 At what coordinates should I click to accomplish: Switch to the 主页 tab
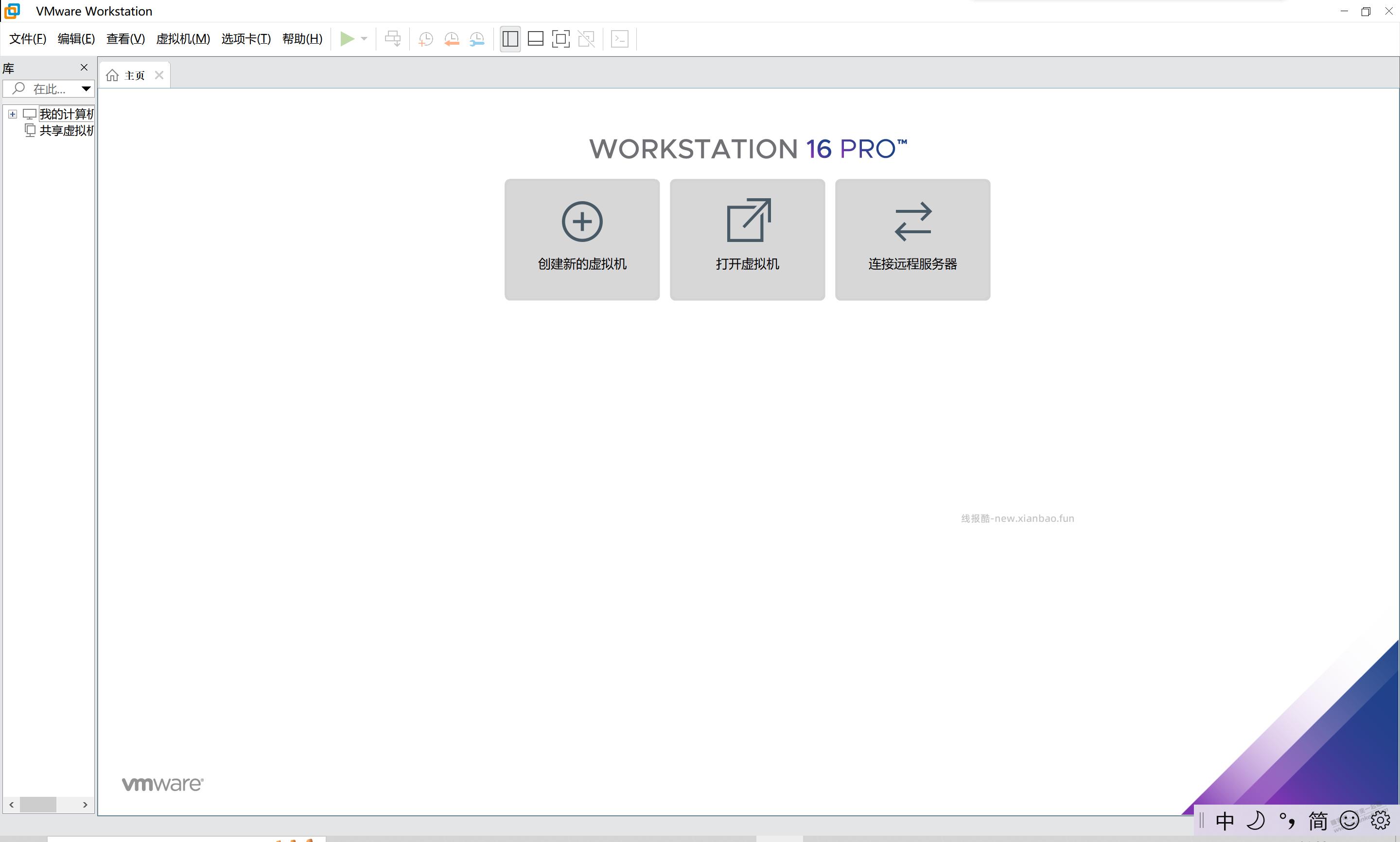click(x=134, y=74)
